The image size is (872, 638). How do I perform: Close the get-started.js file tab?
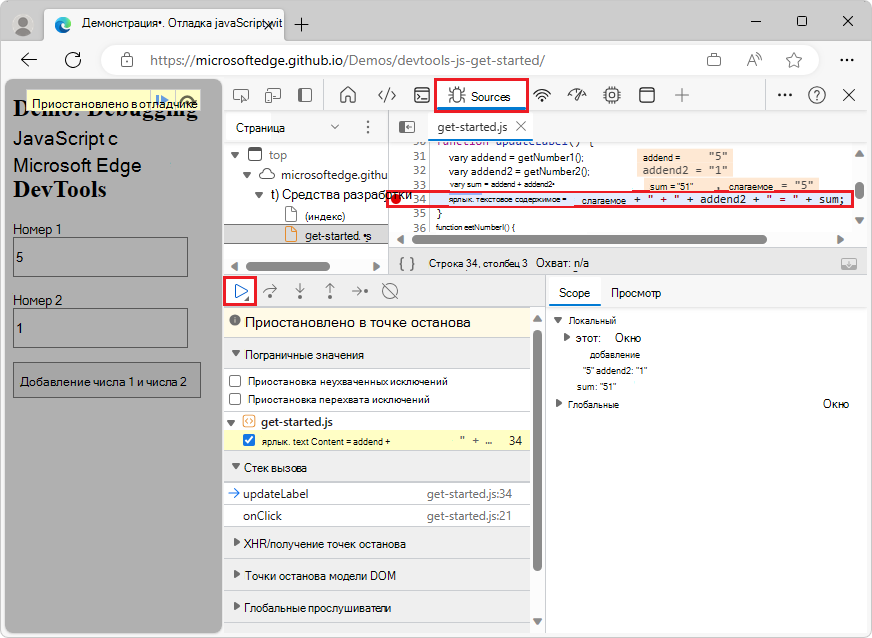tap(521, 126)
